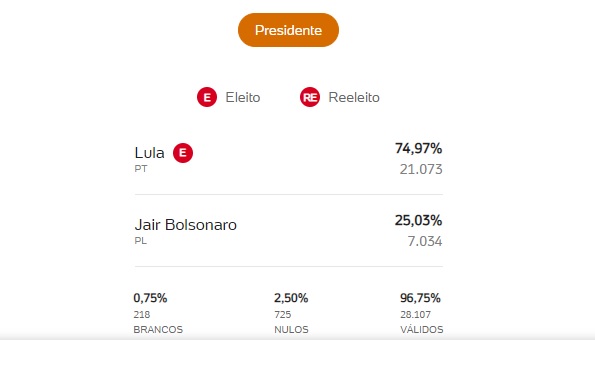The image size is (595, 368).
Task: Click the orange Presidente button
Action: click(x=288, y=30)
